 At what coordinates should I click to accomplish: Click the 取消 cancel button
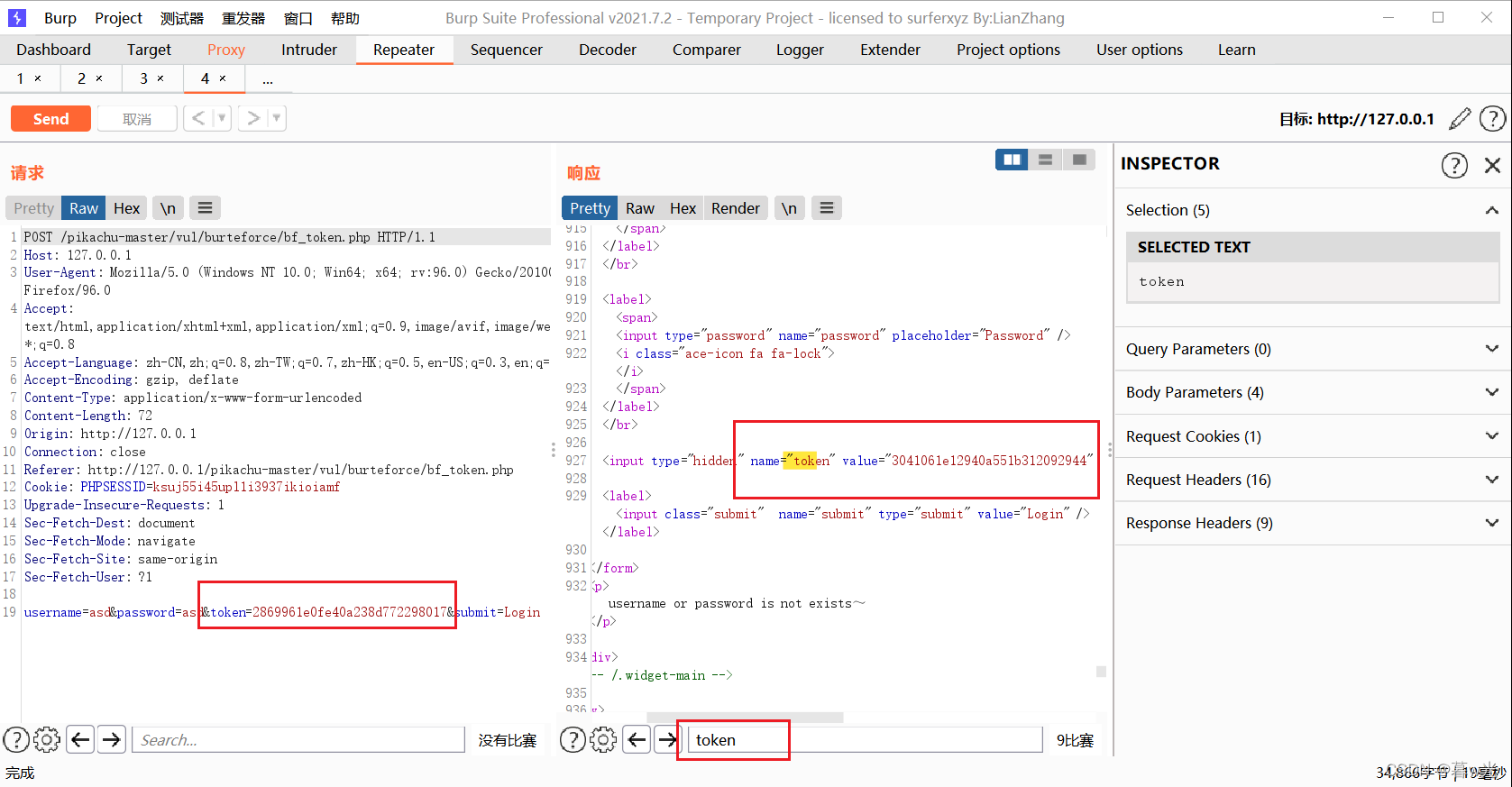[137, 118]
